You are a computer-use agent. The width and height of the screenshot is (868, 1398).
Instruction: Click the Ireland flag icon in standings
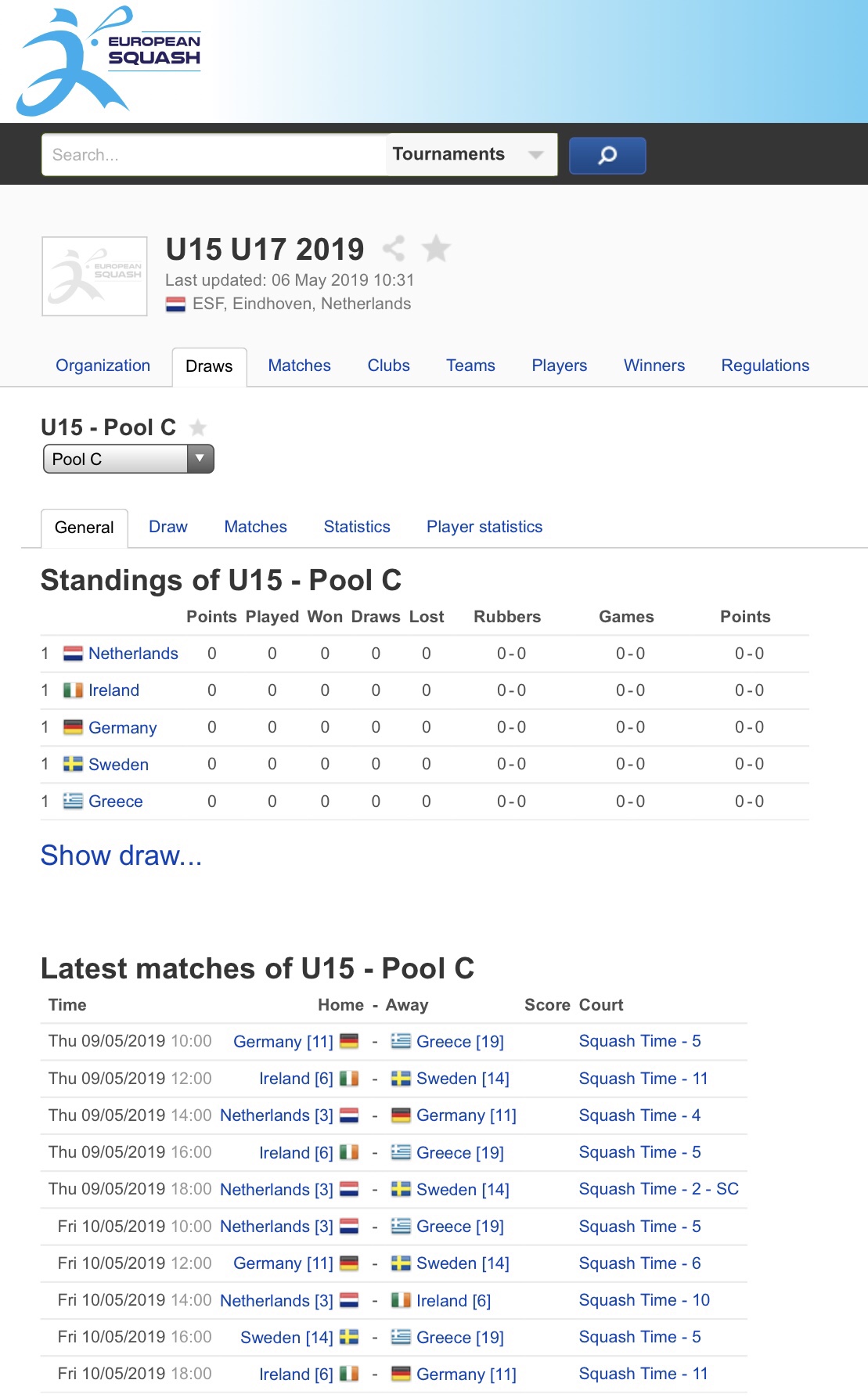click(73, 690)
